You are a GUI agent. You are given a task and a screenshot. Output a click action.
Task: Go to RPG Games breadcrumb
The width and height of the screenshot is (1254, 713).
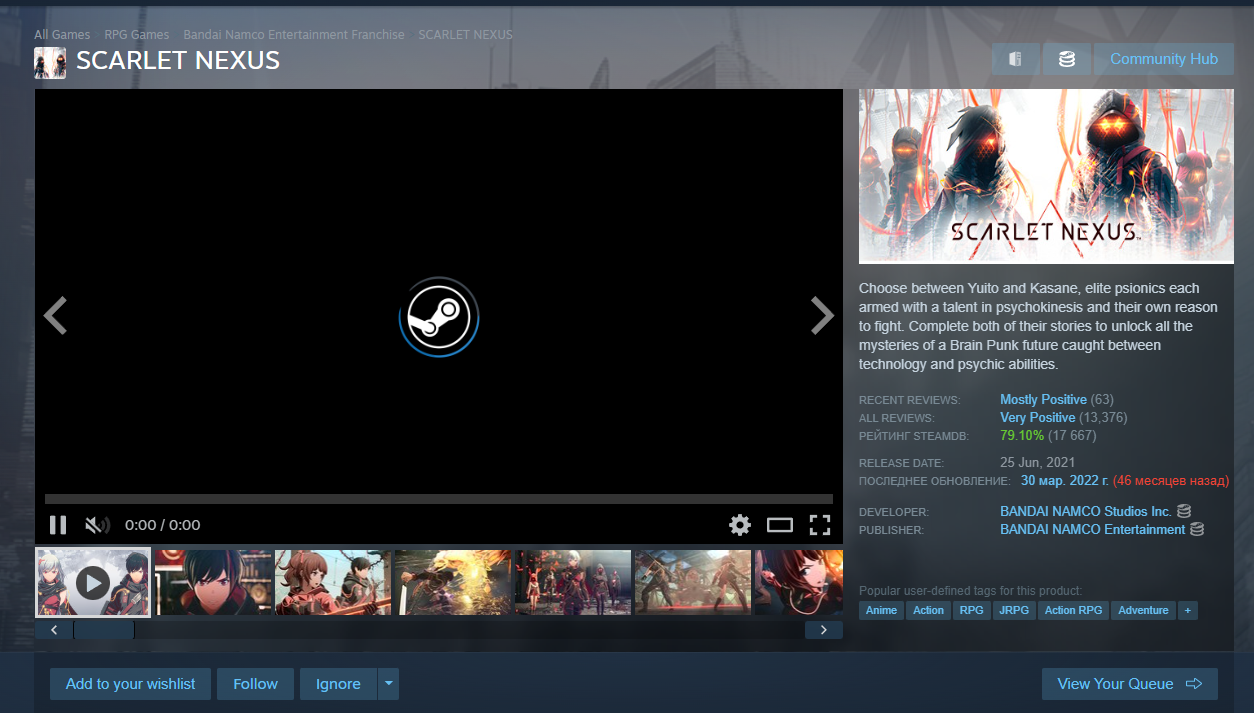(x=137, y=34)
